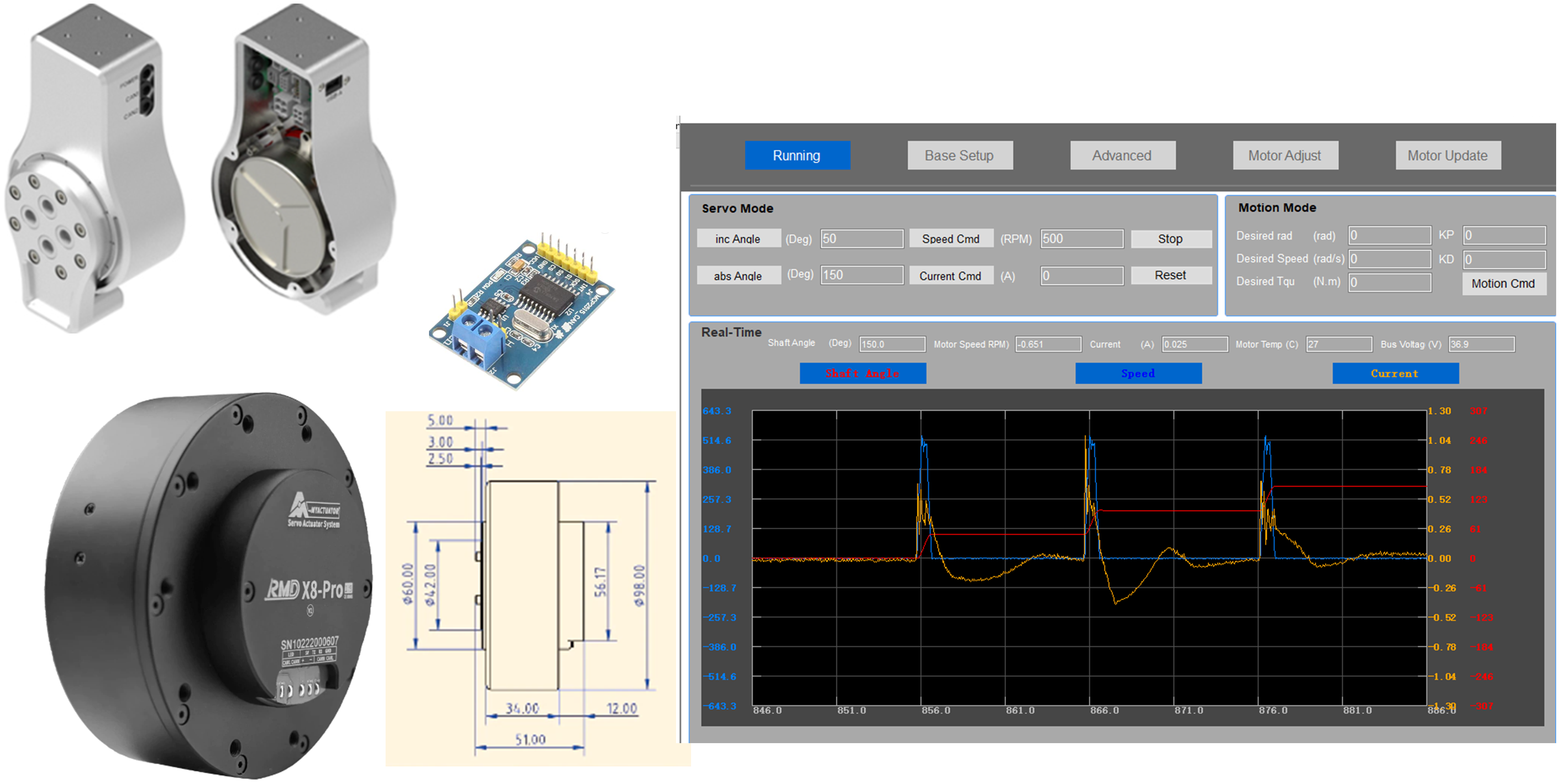
Task: Send the Motion Cmd command
Action: (1504, 284)
